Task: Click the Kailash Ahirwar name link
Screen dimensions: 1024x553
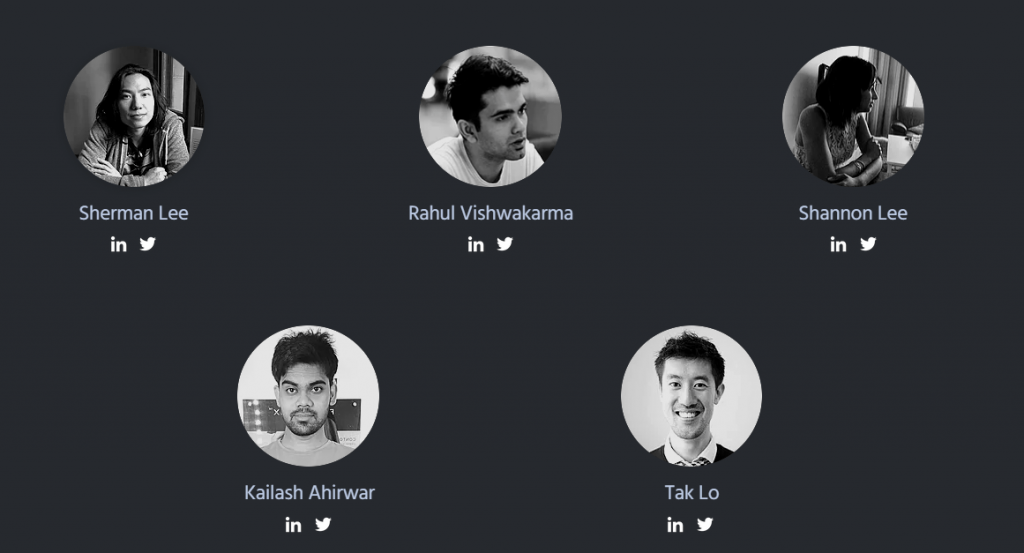Action: tap(310, 492)
